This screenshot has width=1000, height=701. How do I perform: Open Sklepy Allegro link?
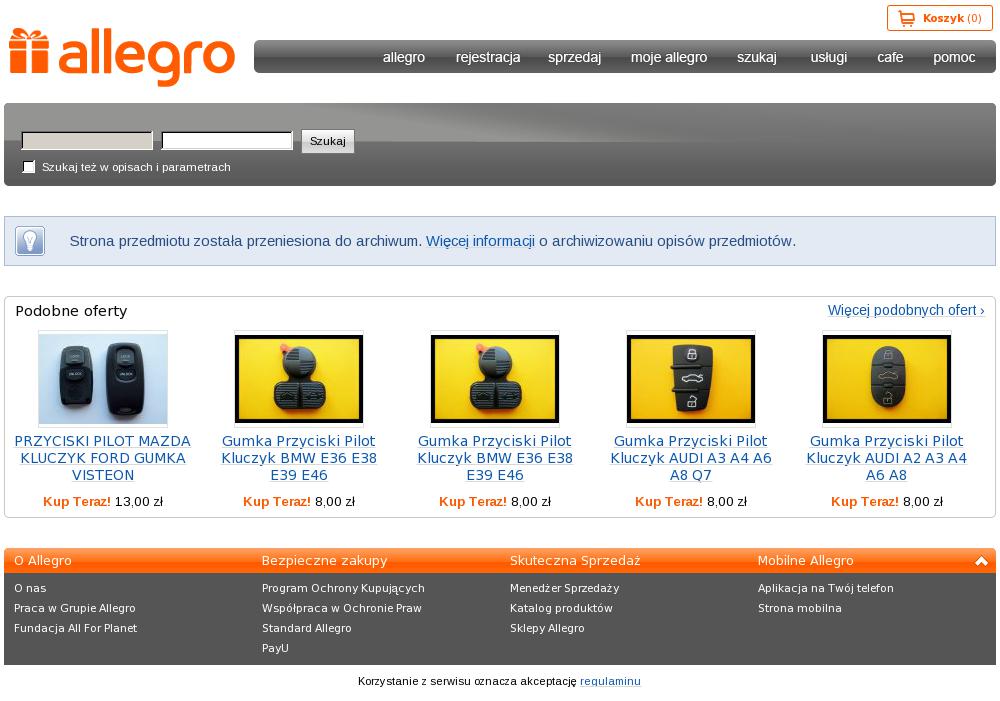click(547, 628)
